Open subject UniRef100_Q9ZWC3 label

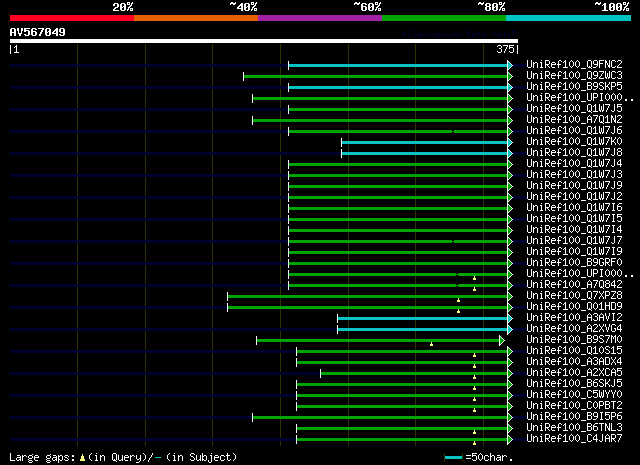[x=574, y=75]
